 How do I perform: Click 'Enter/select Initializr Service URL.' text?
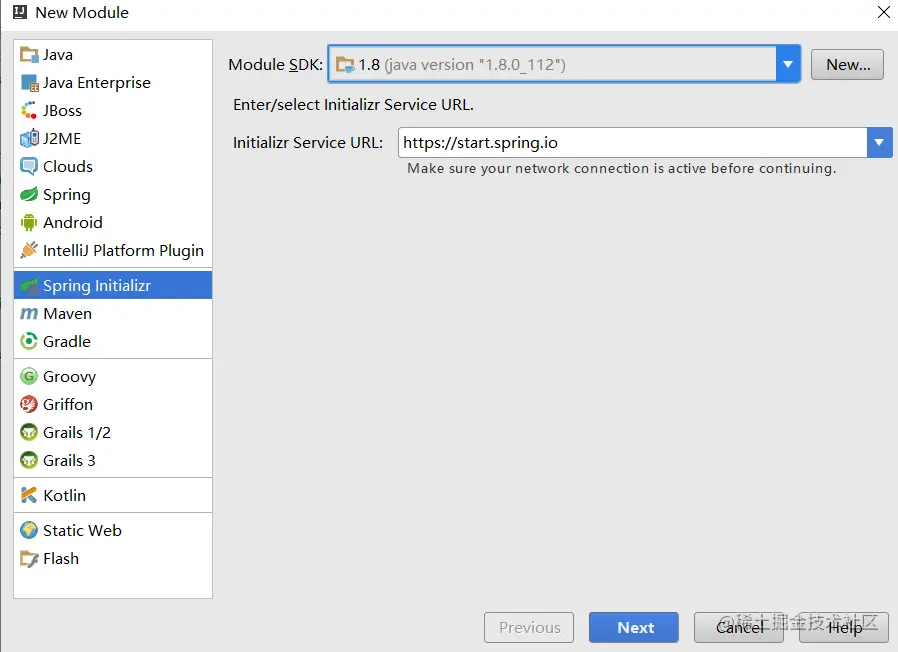pos(353,105)
